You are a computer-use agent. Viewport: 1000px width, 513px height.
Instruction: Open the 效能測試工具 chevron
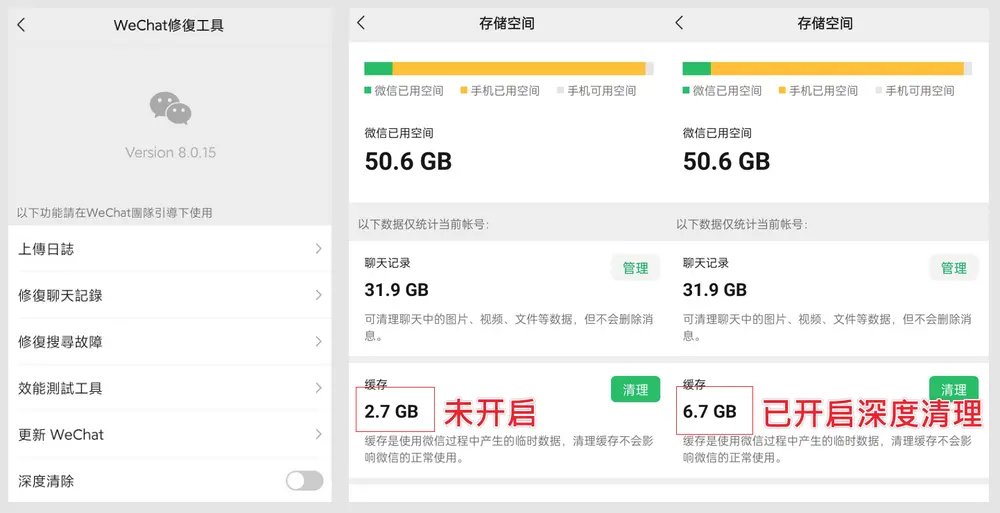[318, 388]
